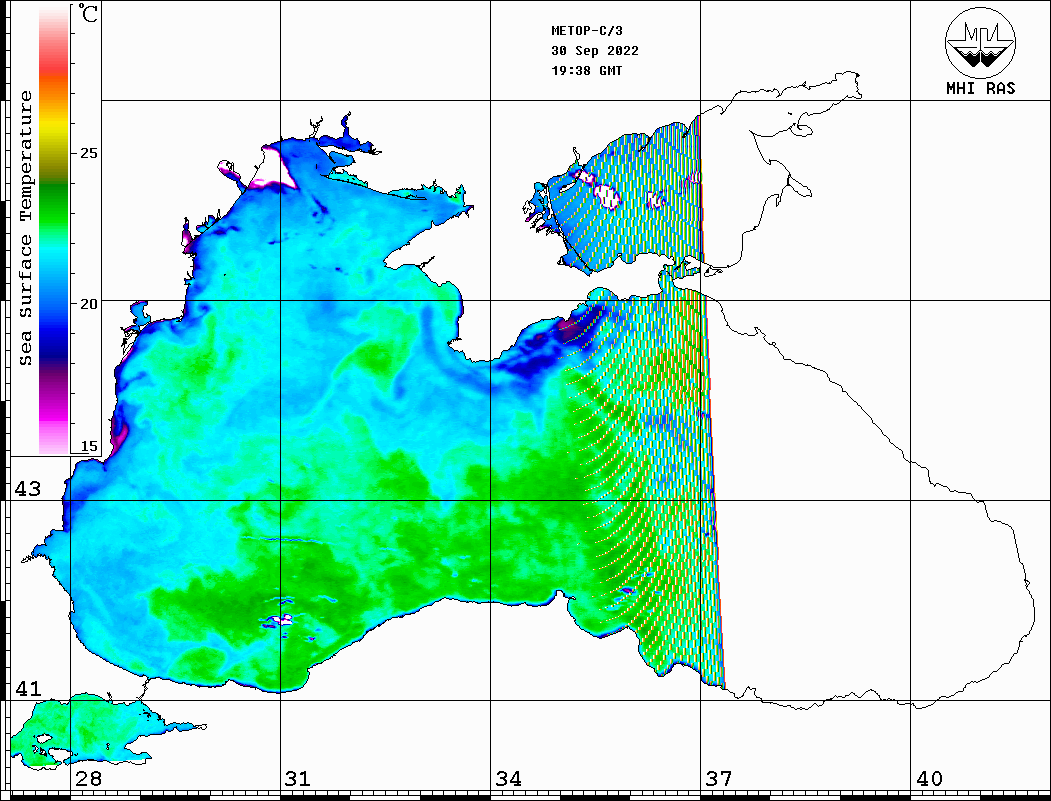
Task: Click the MHI RAS logo emblem
Action: coord(980,42)
